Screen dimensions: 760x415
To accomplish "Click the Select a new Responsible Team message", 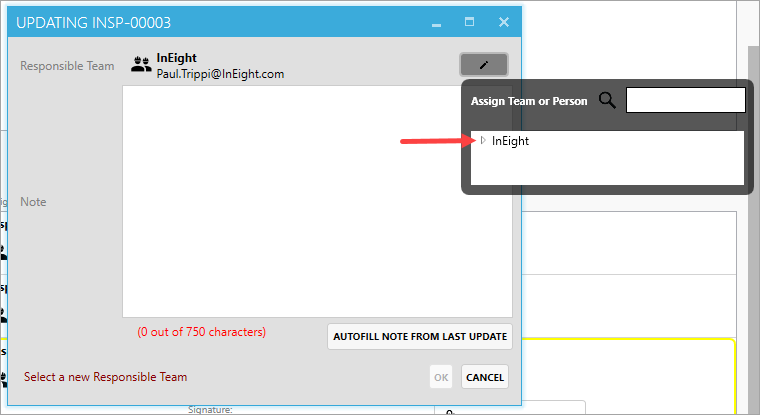I will [x=106, y=377].
